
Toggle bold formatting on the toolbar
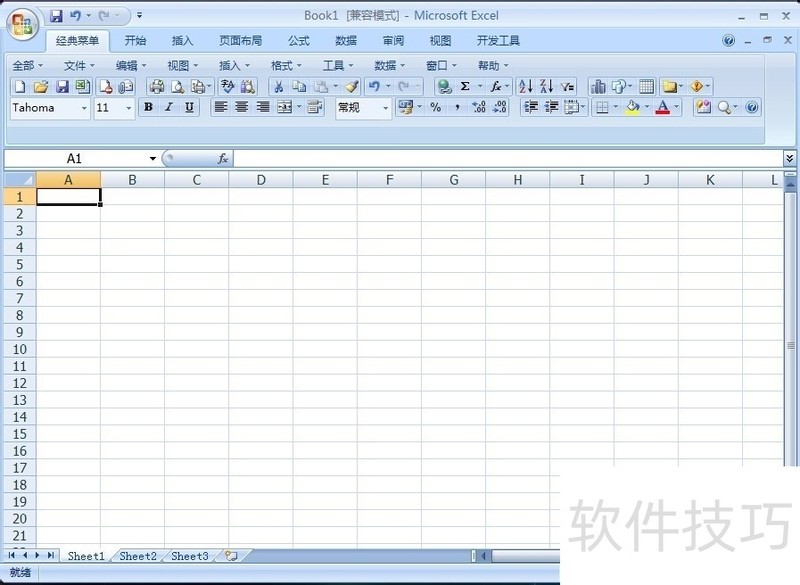[148, 108]
